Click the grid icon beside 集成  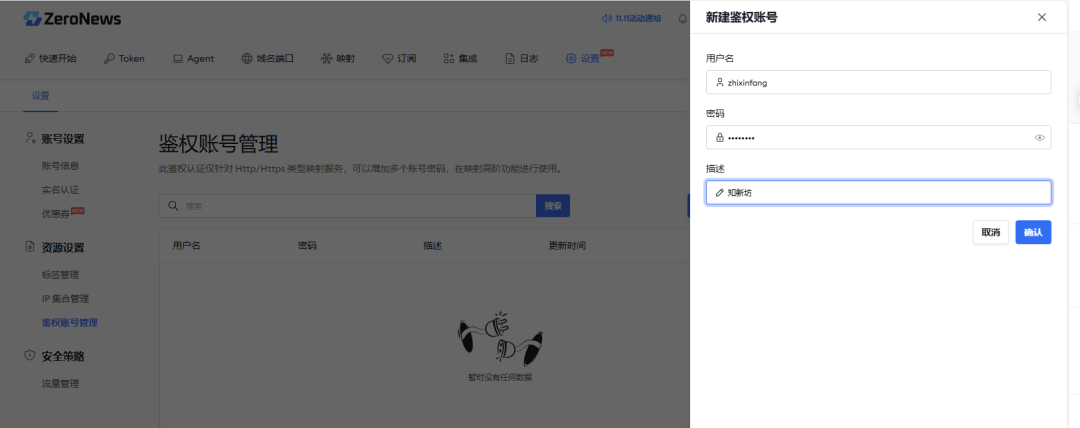448,59
